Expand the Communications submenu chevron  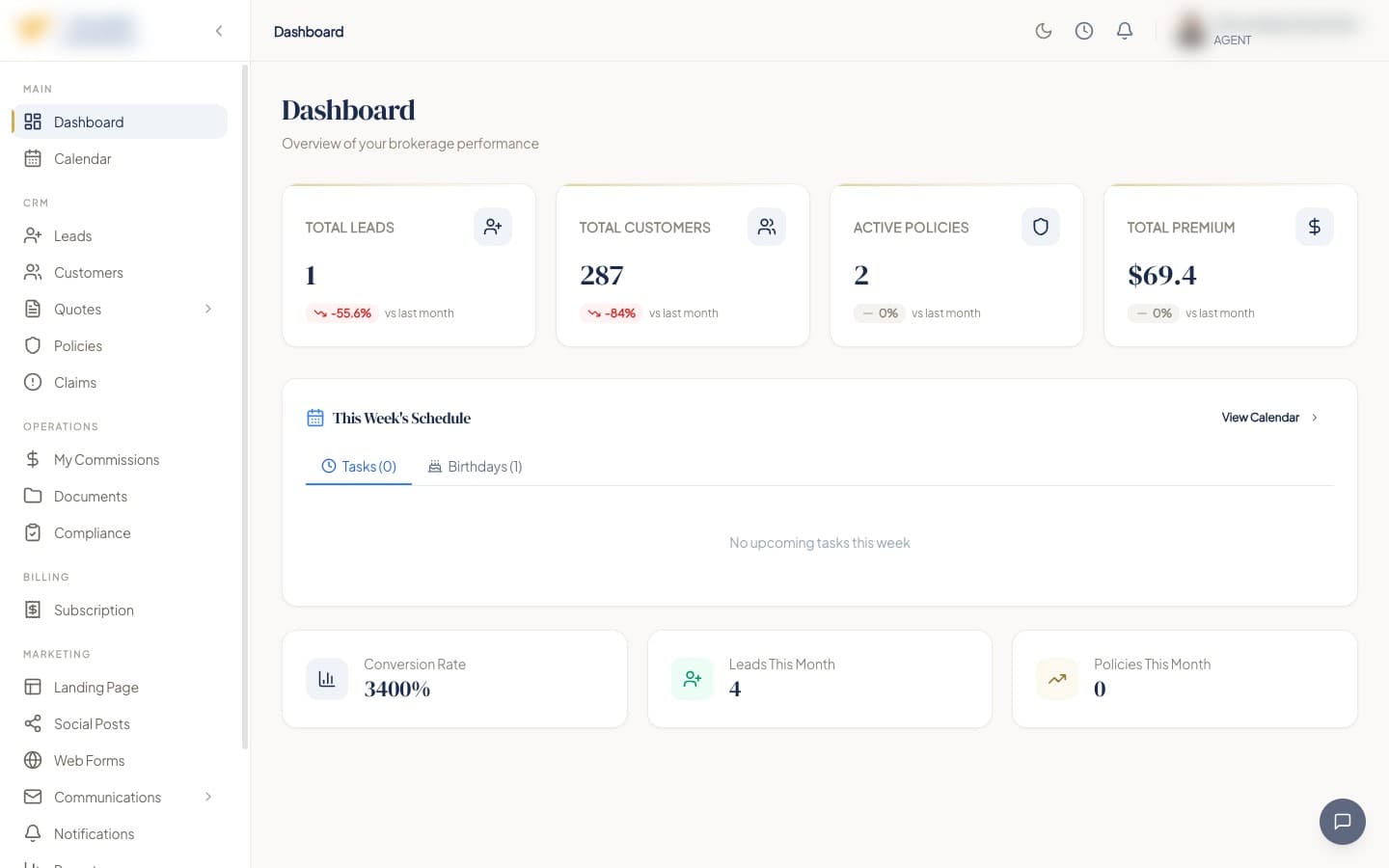coord(208,797)
